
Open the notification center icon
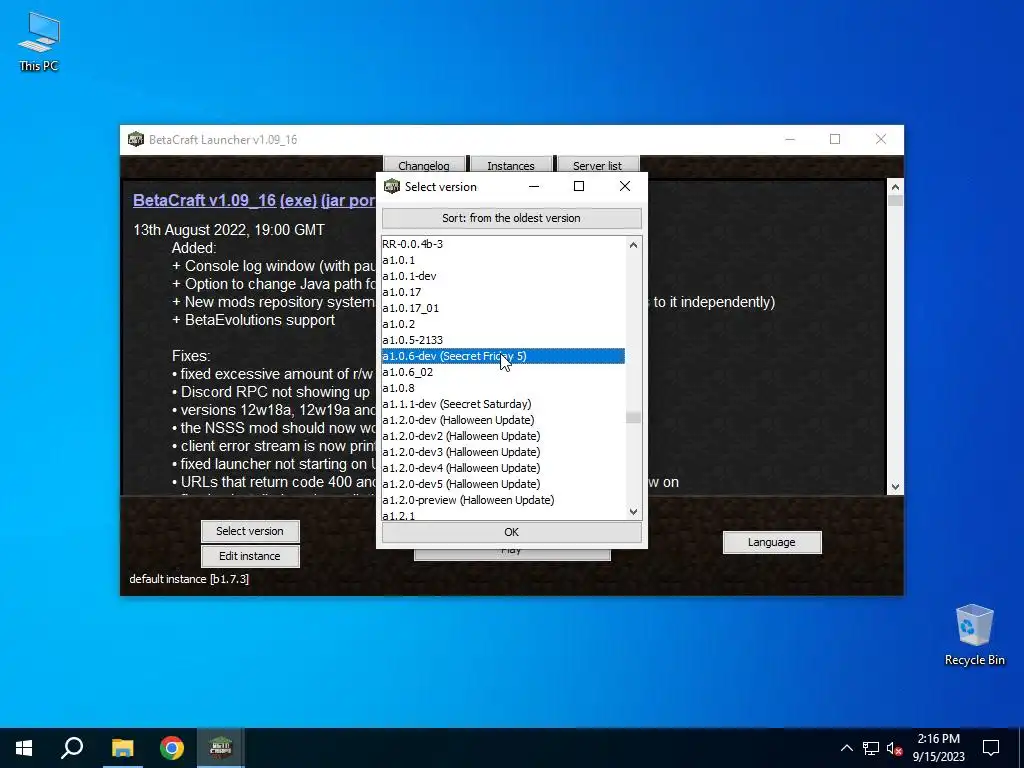click(x=991, y=748)
